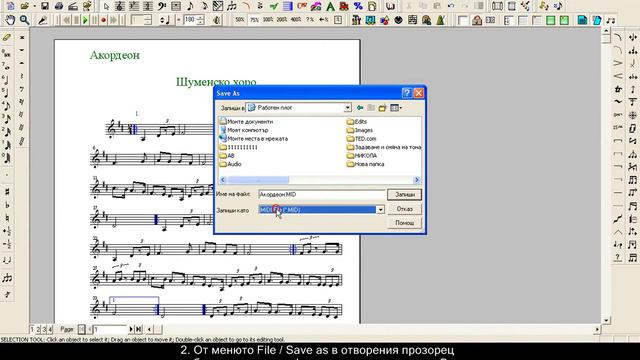Select the crescendo hairpin in right palette
This screenshot has height=360, width=640.
[x=618, y=76]
